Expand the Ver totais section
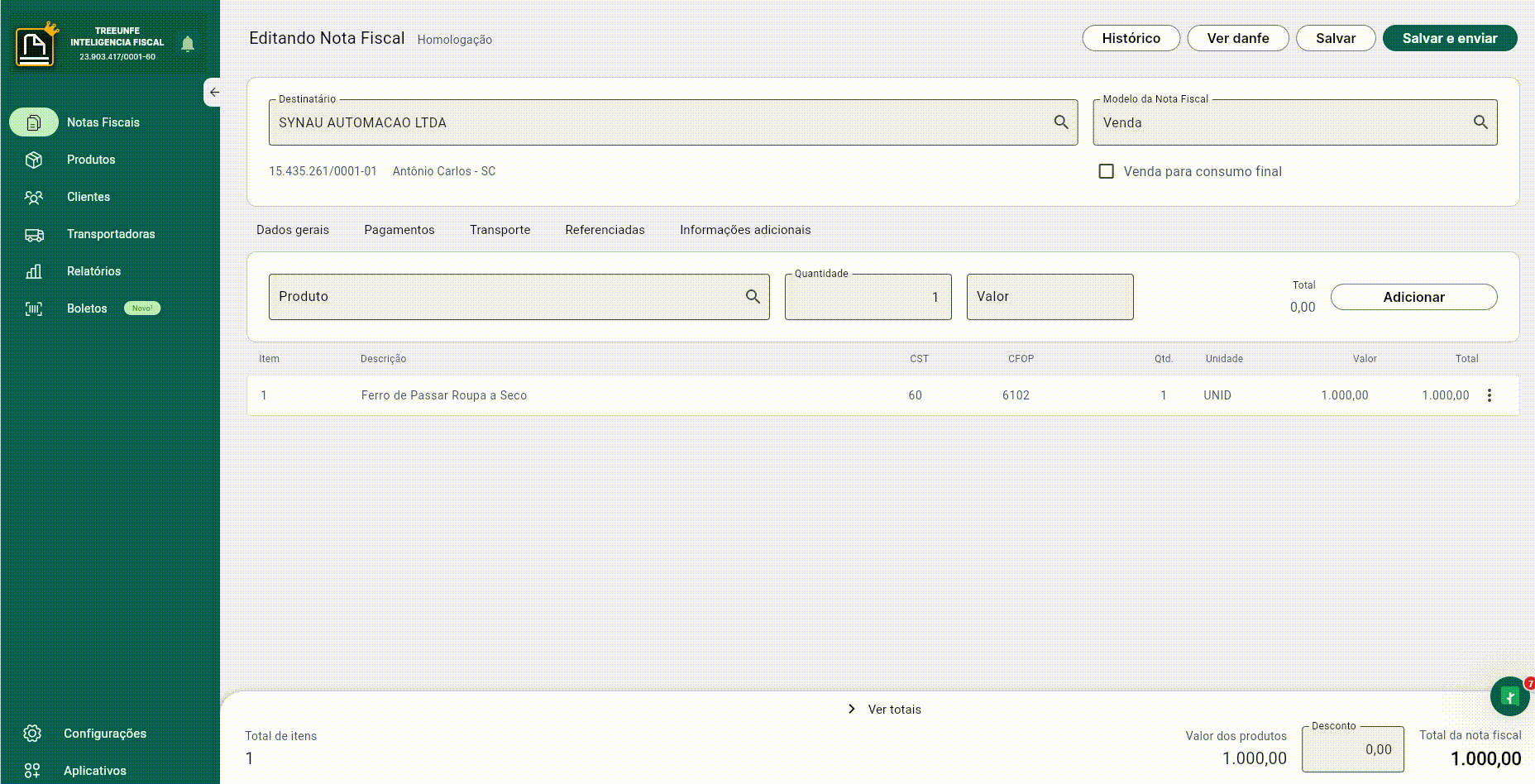This screenshot has height=784, width=1535. pos(884,710)
